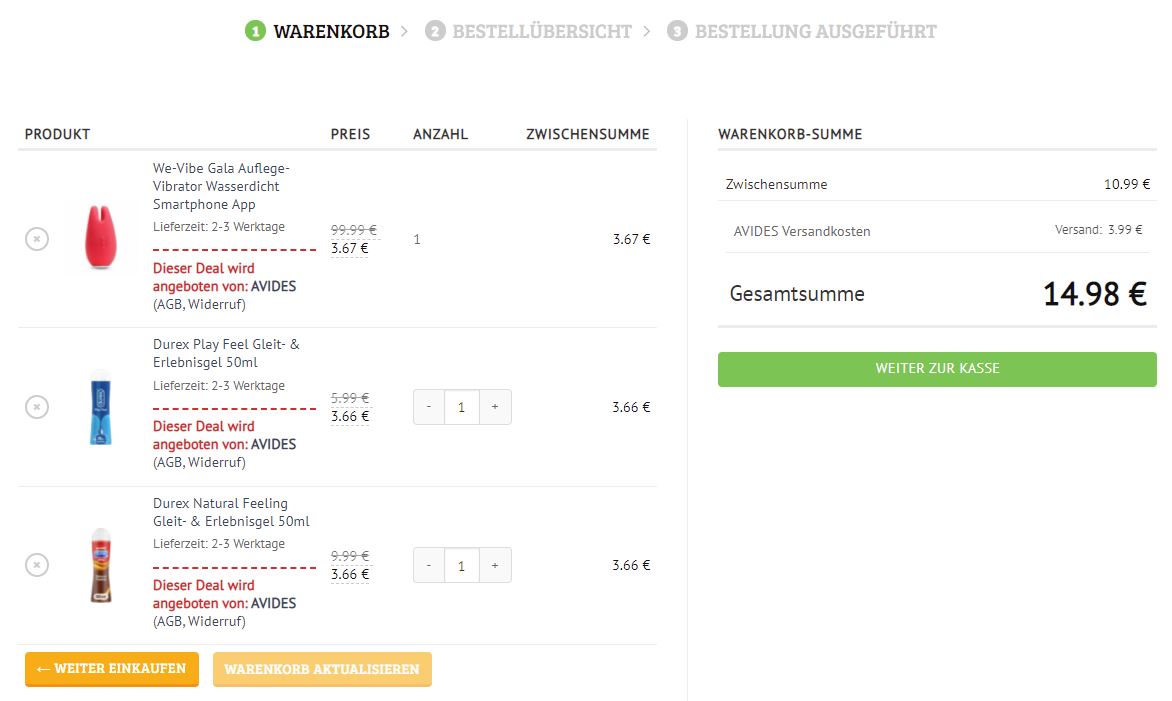Open the We-Vibe Gala product thumbnail
Image resolution: width=1172 pixels, height=701 pixels.
coord(101,238)
